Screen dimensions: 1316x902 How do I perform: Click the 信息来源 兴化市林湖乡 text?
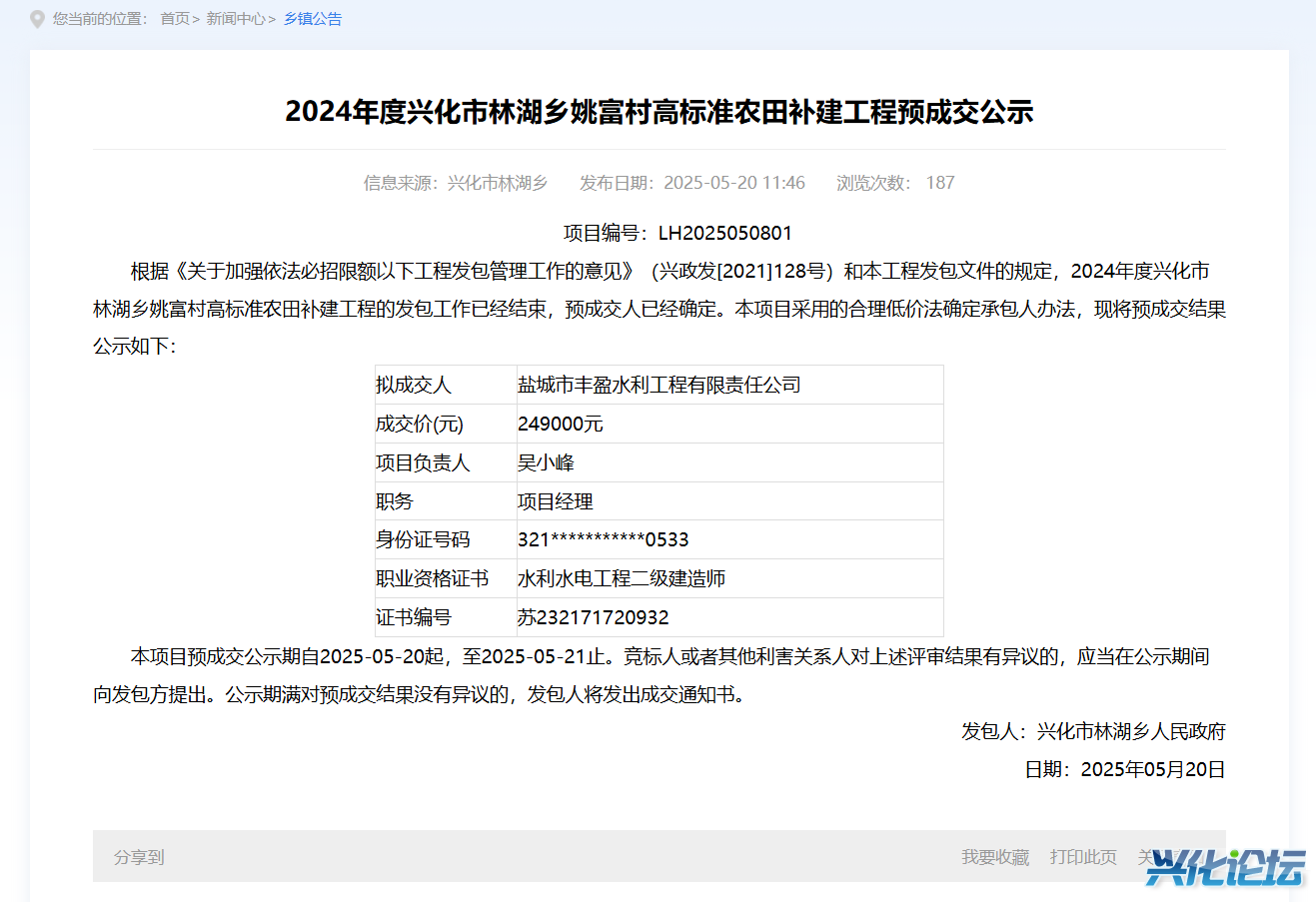[x=456, y=183]
